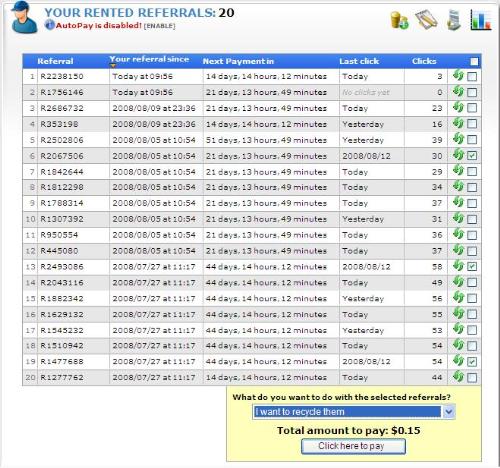Check the box for referral R1277762
This screenshot has height=468, width=500.
[x=472, y=378]
